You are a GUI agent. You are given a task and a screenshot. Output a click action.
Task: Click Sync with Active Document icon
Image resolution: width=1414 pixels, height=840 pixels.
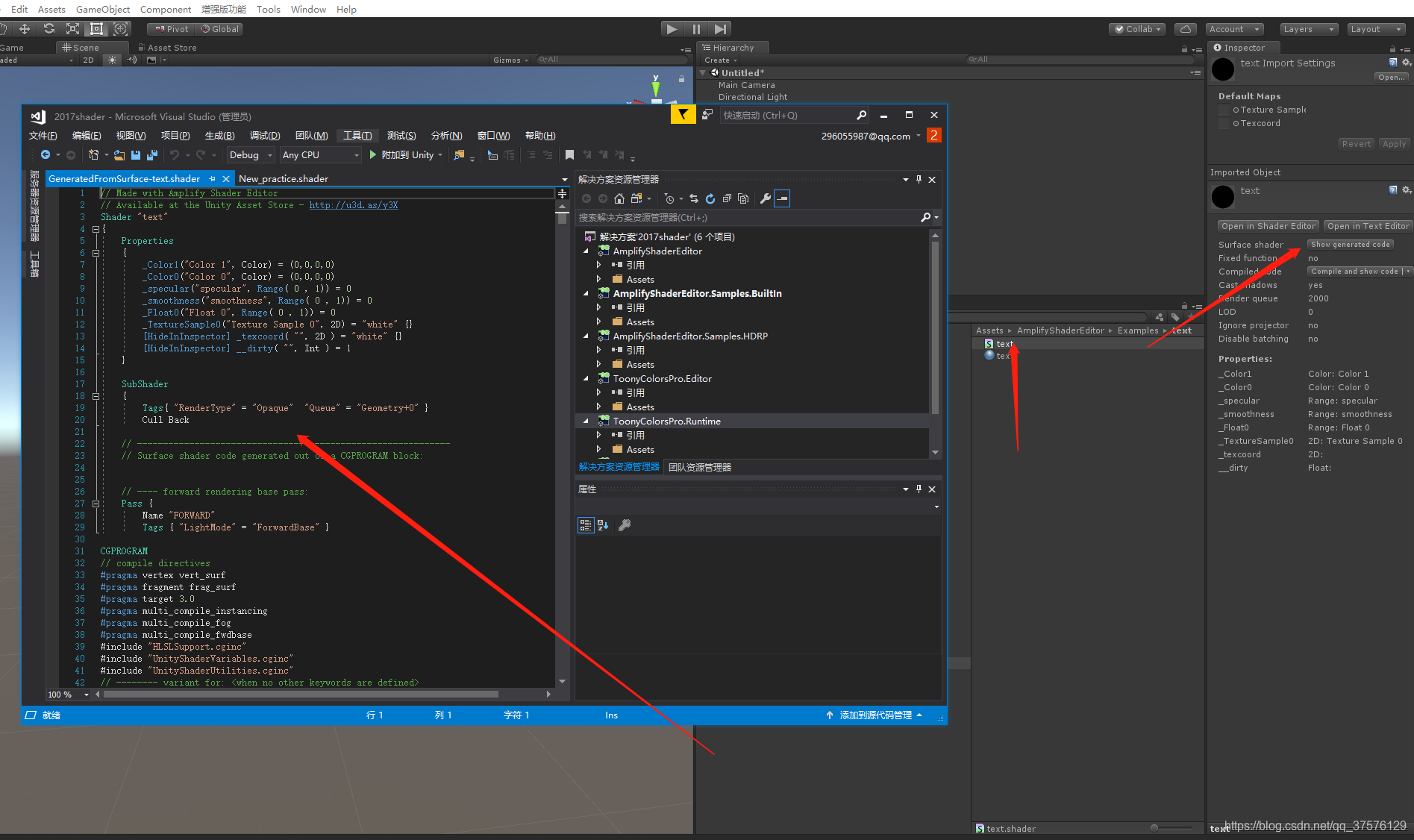(x=694, y=198)
